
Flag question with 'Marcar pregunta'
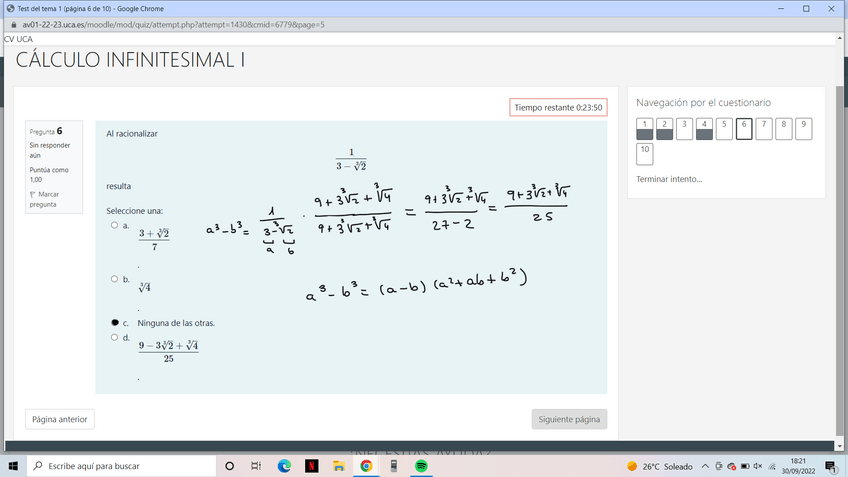43,198
